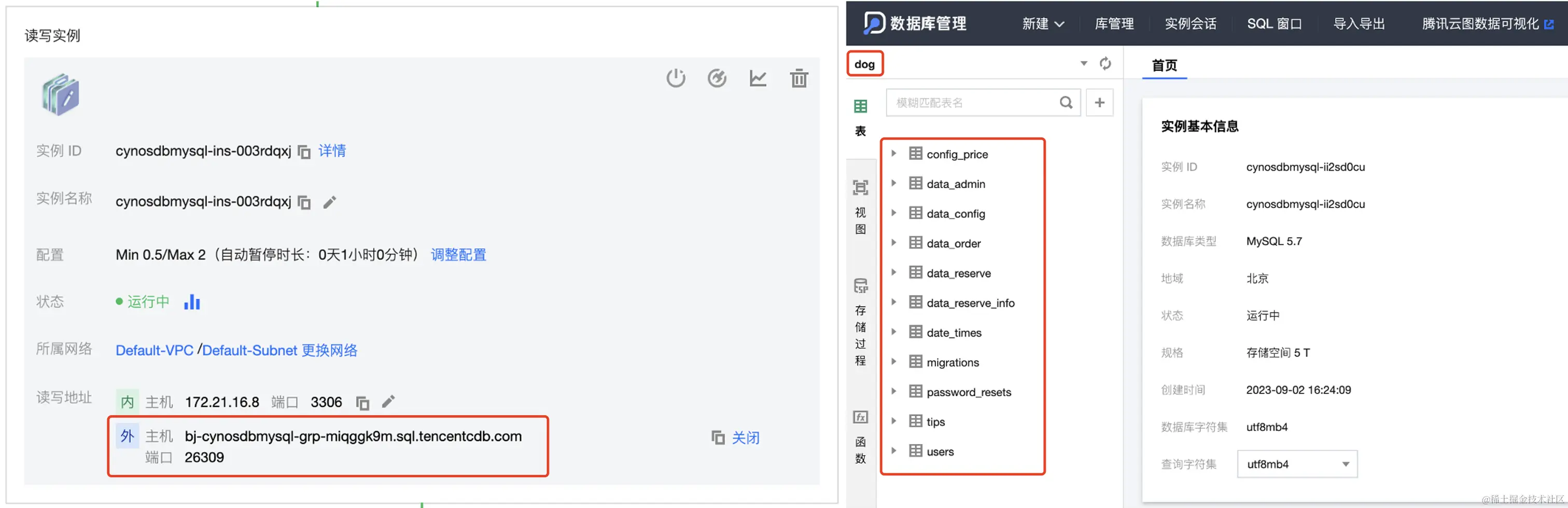Open the SQL 窗口 menu

(x=1274, y=24)
